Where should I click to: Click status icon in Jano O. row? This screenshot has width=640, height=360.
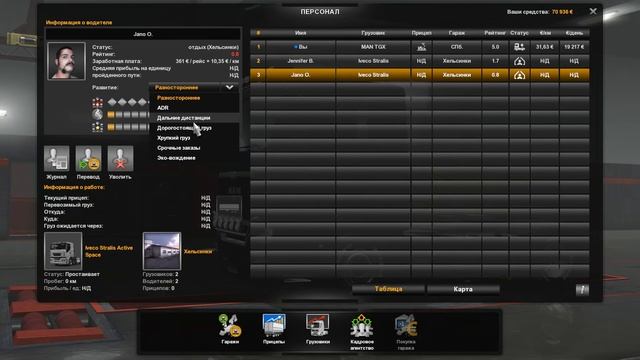coord(519,75)
